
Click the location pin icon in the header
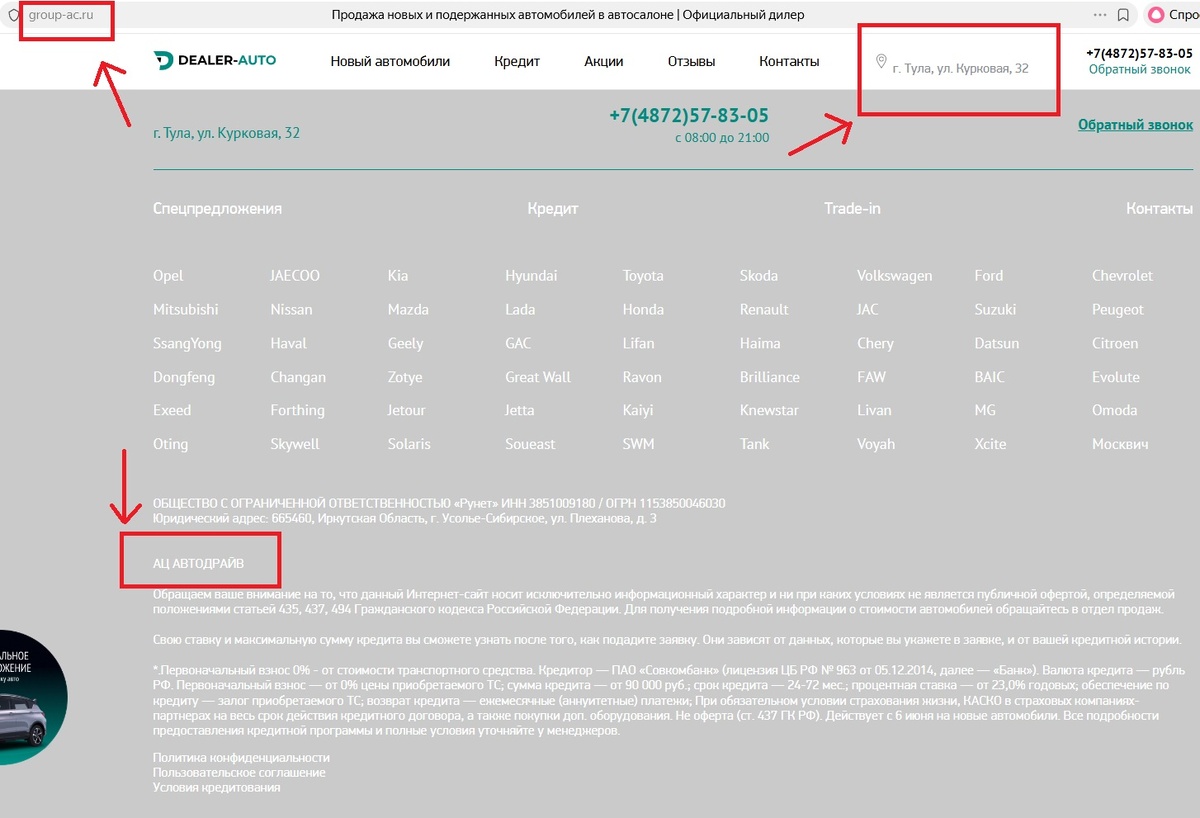881,62
